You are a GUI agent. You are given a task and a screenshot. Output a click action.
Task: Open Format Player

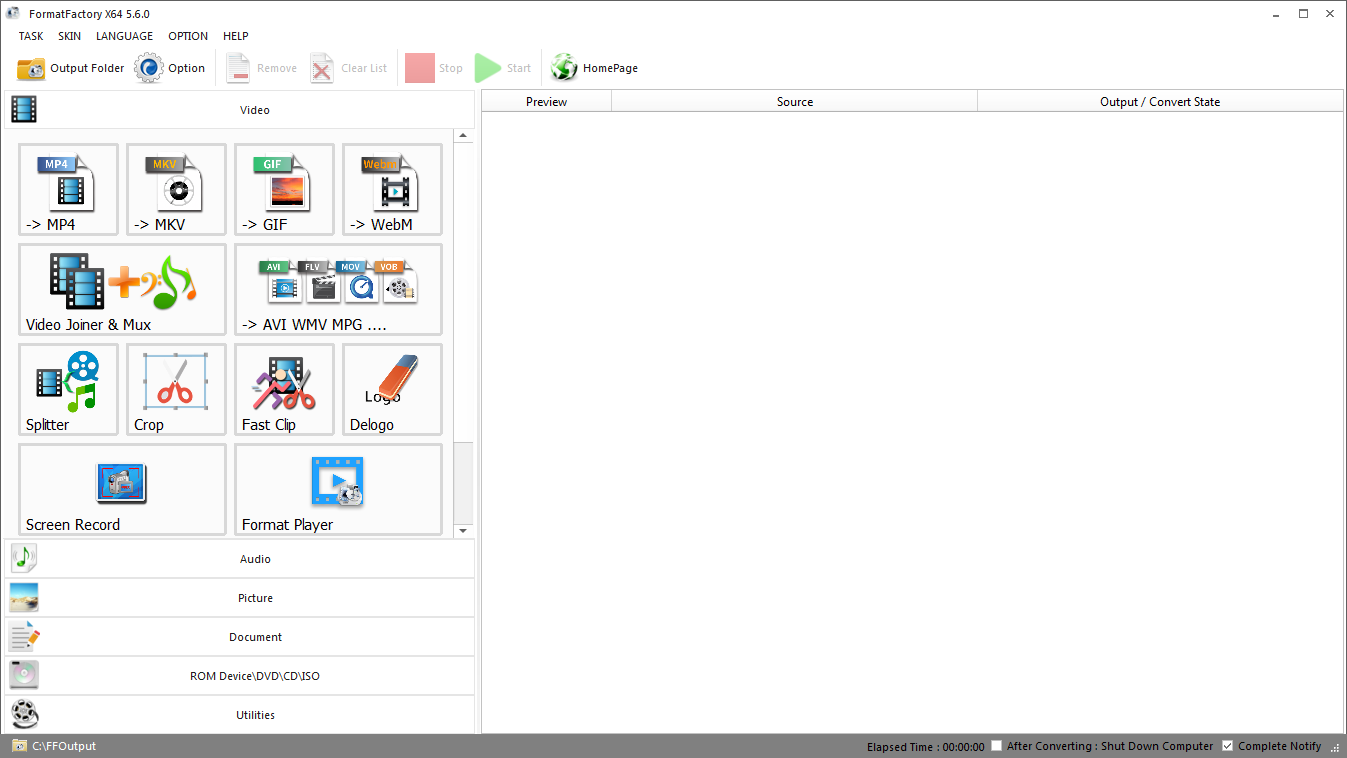pyautogui.click(x=338, y=490)
